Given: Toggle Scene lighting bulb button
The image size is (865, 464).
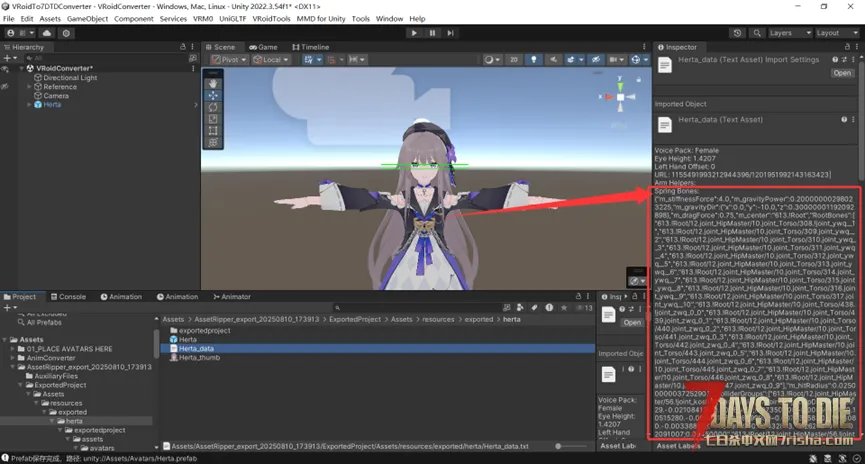Looking at the screenshot, I should [533, 60].
